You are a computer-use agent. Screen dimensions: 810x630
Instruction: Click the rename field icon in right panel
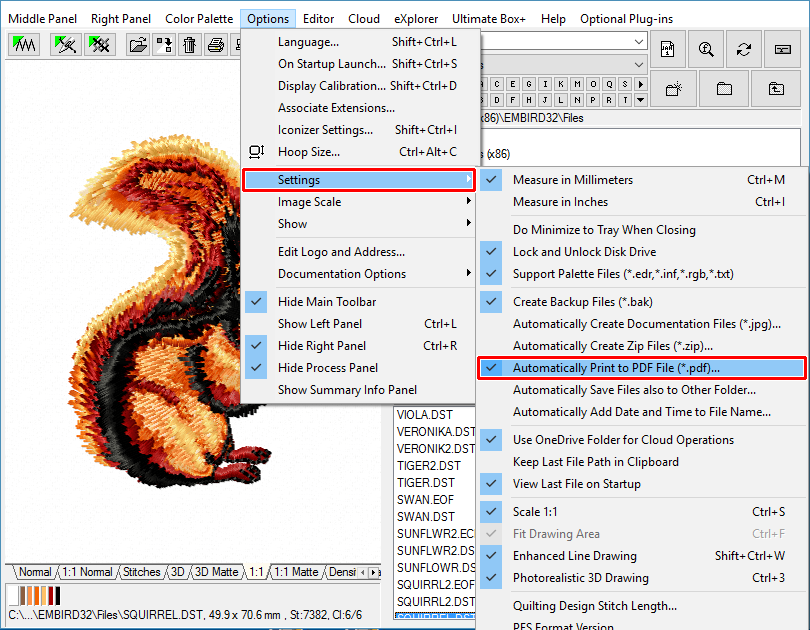pyautogui.click(x=783, y=49)
